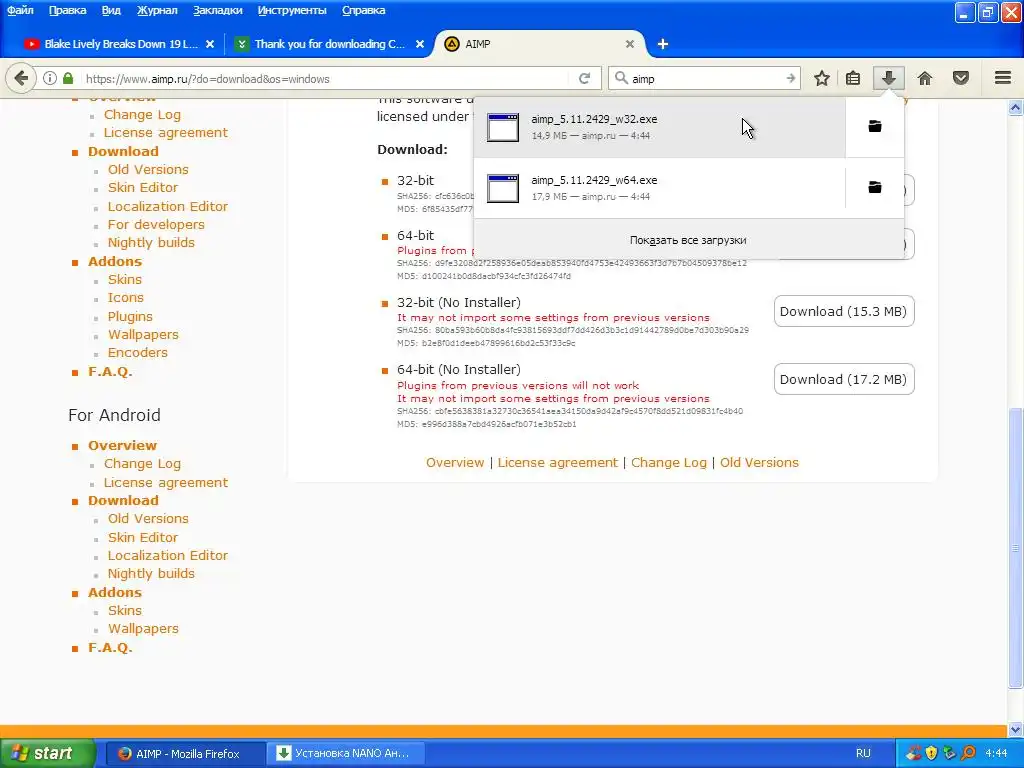Open For Android Overview link
The height and width of the screenshot is (768, 1024).
(122, 445)
